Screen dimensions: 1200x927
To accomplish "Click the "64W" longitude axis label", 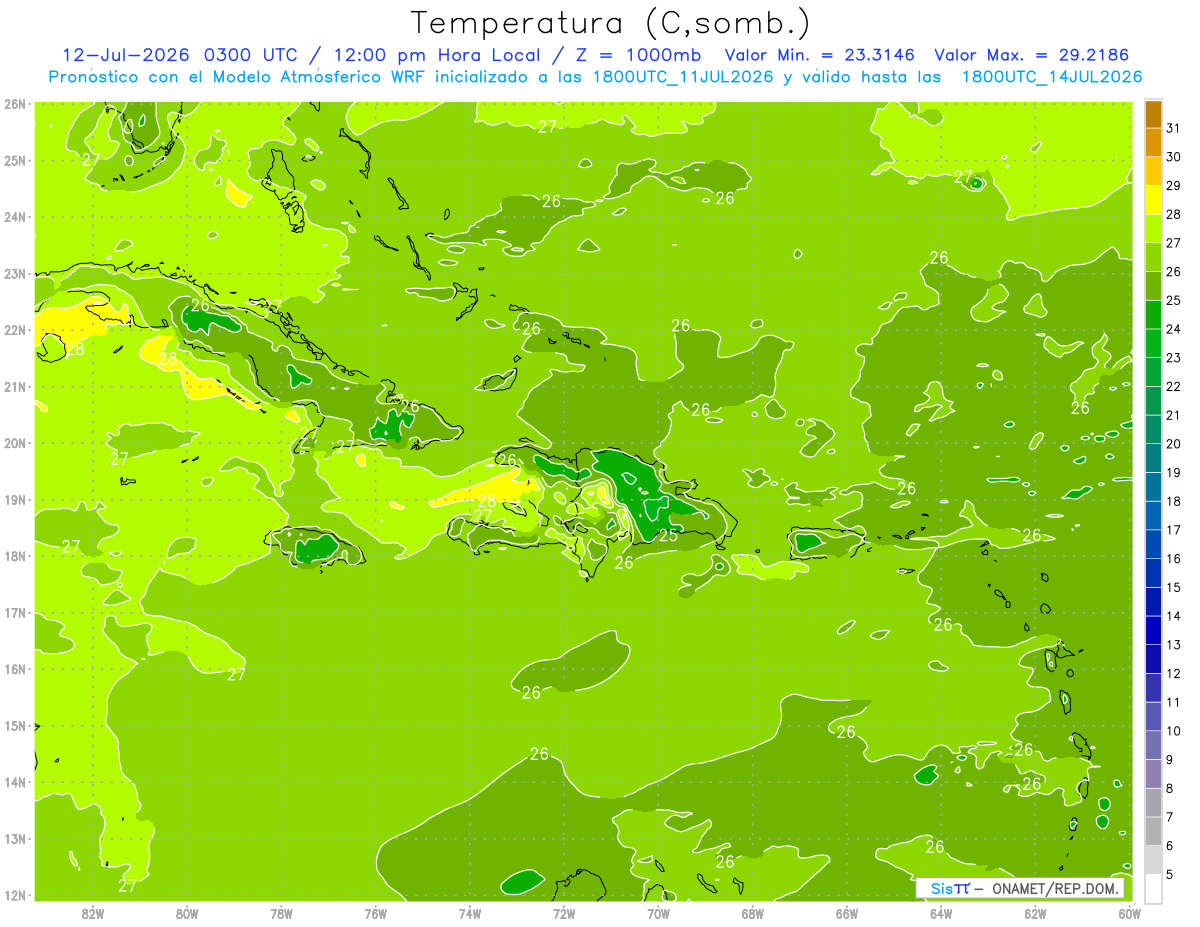I will 941,912.
